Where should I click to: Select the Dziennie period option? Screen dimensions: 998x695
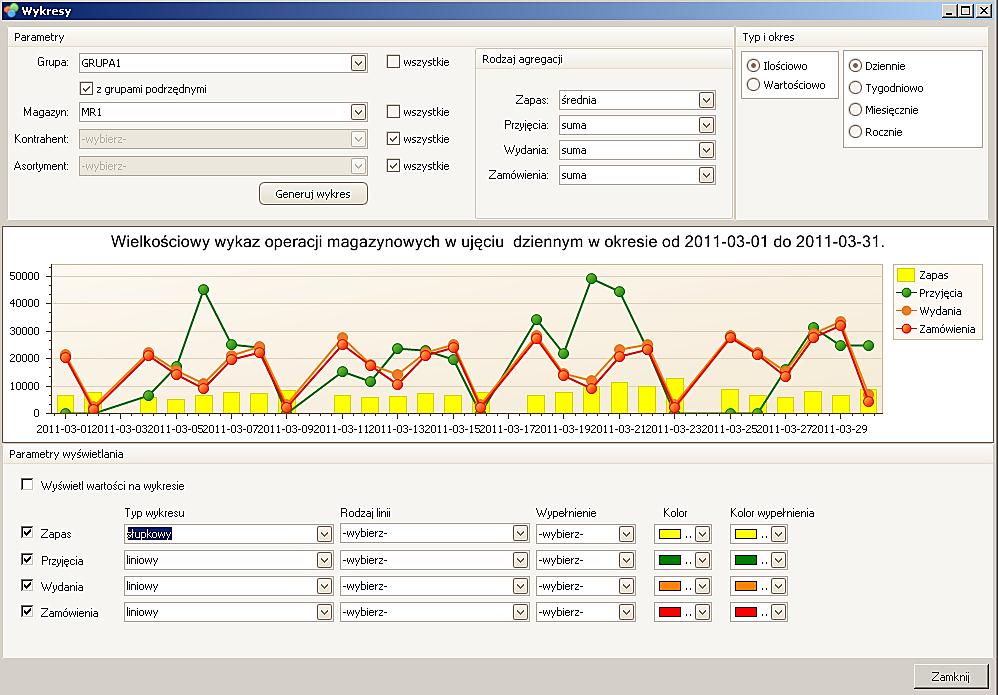tap(855, 66)
